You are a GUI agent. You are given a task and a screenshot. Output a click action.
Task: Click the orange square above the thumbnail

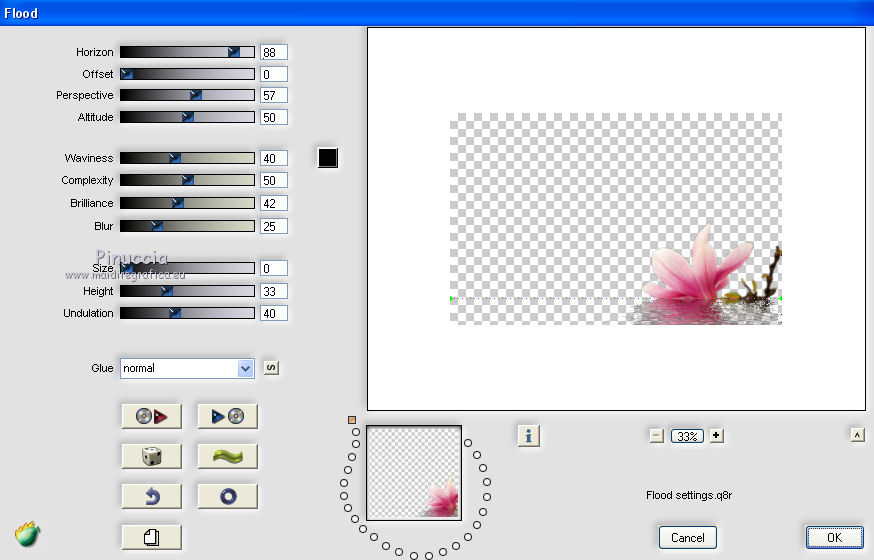coord(352,420)
